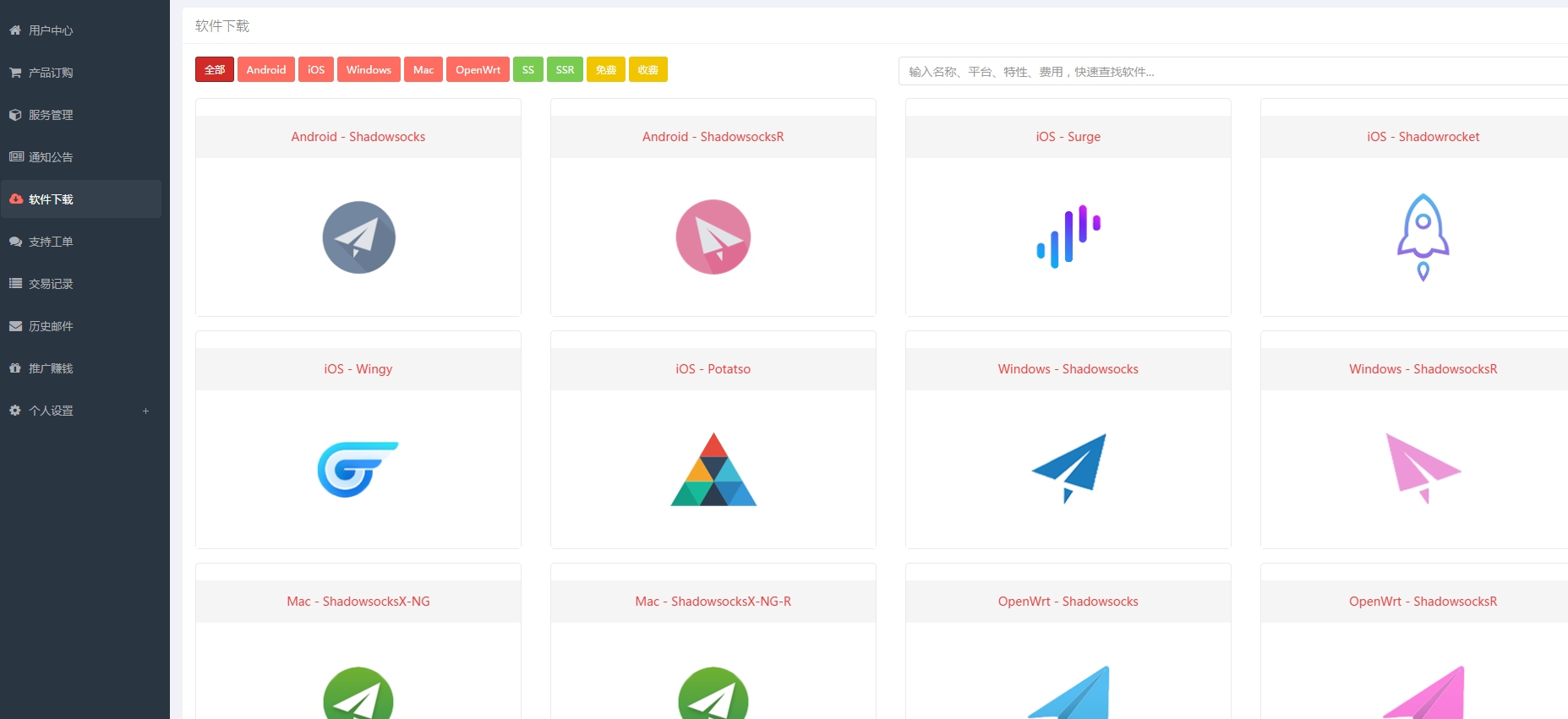Click the Mac - ShadowsocksX-NG-R title
This screenshot has height=719, width=1568.
[713, 602]
